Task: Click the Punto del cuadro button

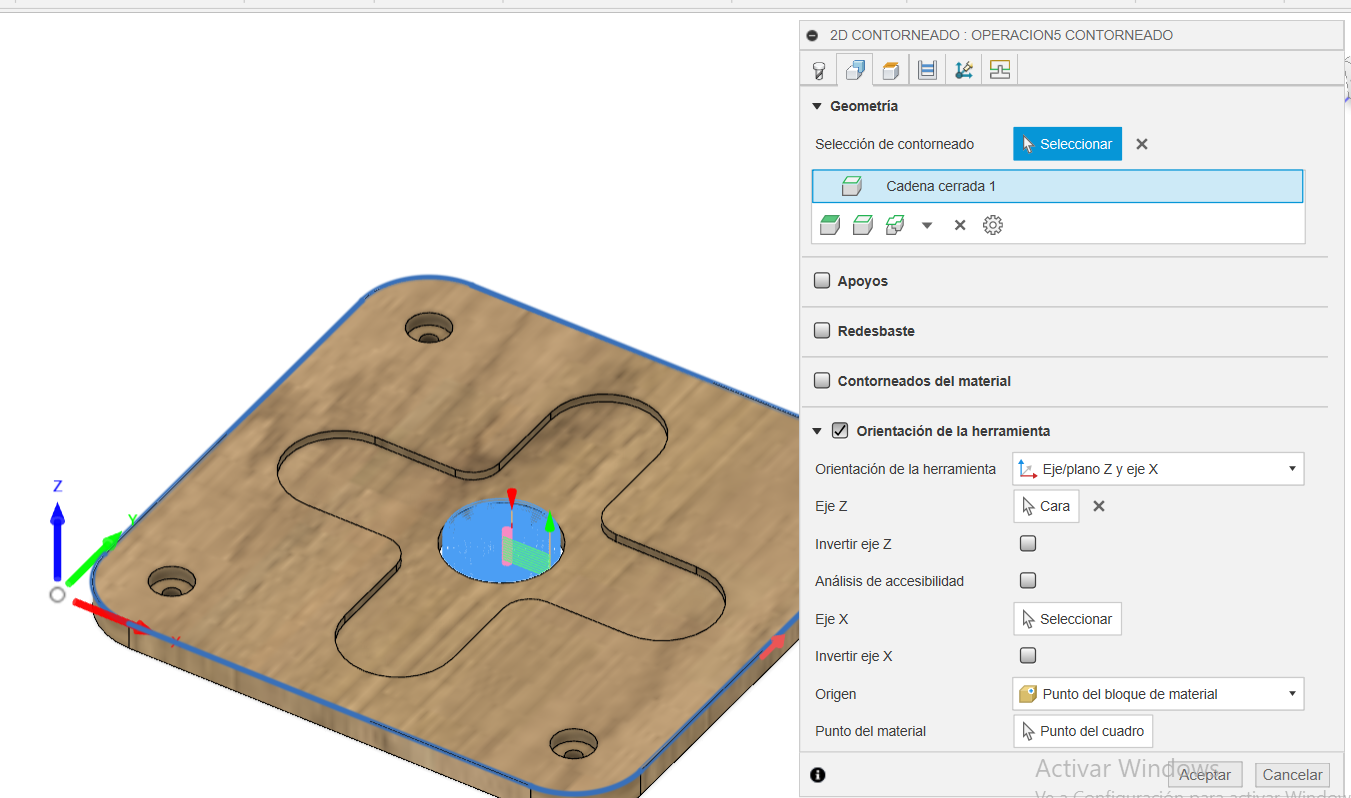Action: (1083, 731)
